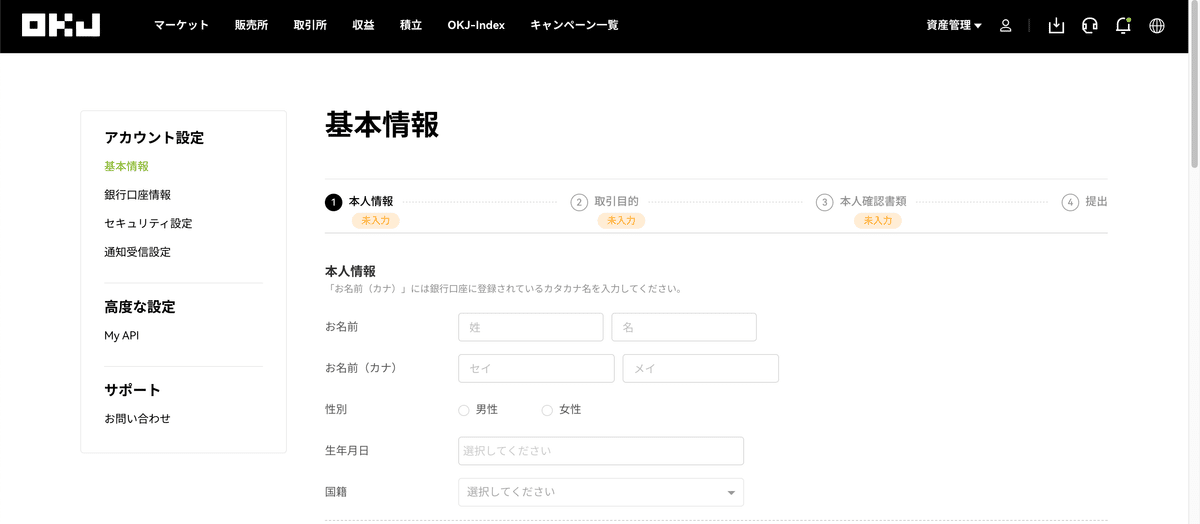Go to 銀行口座情報 in sidebar
This screenshot has width=1200, height=524.
tap(137, 195)
